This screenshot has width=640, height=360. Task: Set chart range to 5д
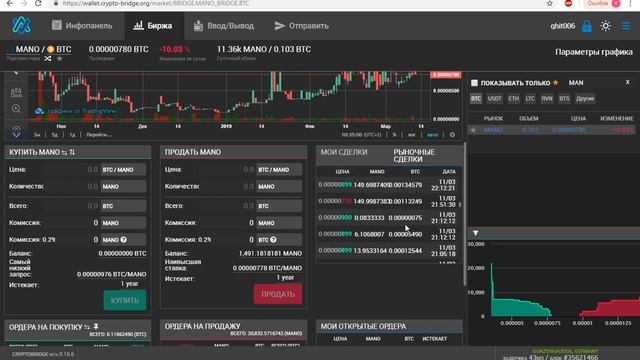pos(54,135)
